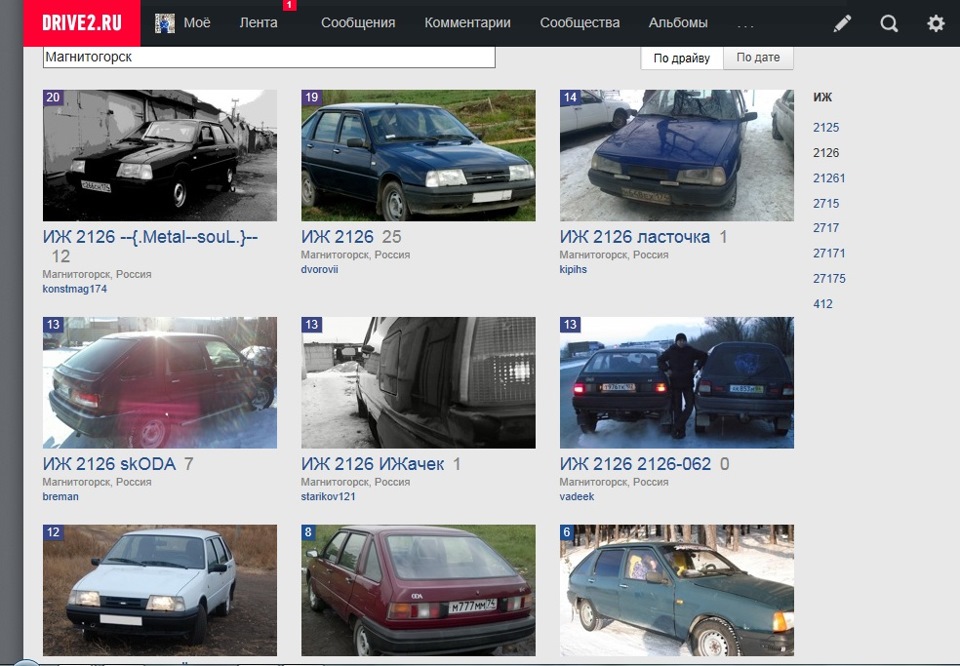
Task: Visit user dvorovii profile
Action: click(320, 269)
